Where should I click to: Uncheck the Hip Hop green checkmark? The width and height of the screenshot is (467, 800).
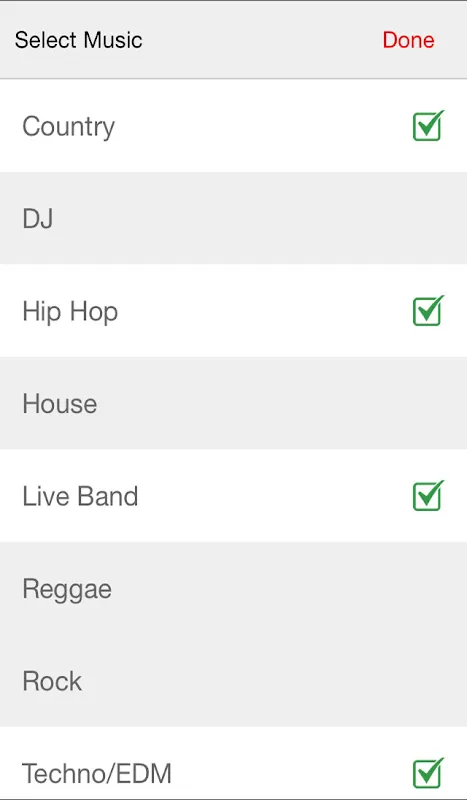click(428, 311)
